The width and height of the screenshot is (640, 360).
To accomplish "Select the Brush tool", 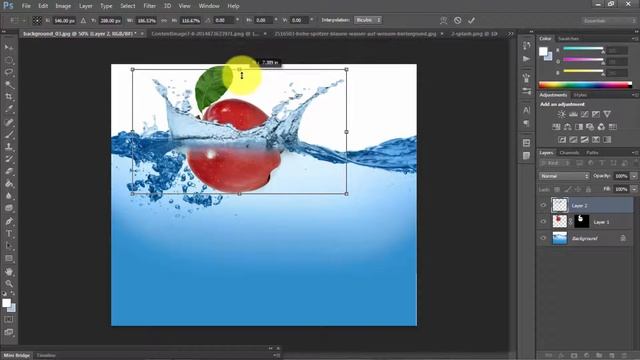I will click(9, 134).
